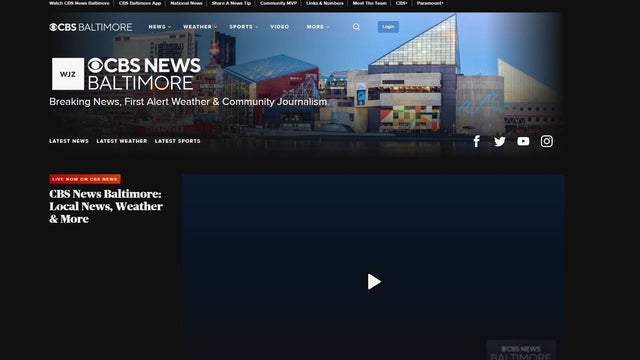
Task: Click Live Now On CBS News badge
Action: (x=85, y=179)
